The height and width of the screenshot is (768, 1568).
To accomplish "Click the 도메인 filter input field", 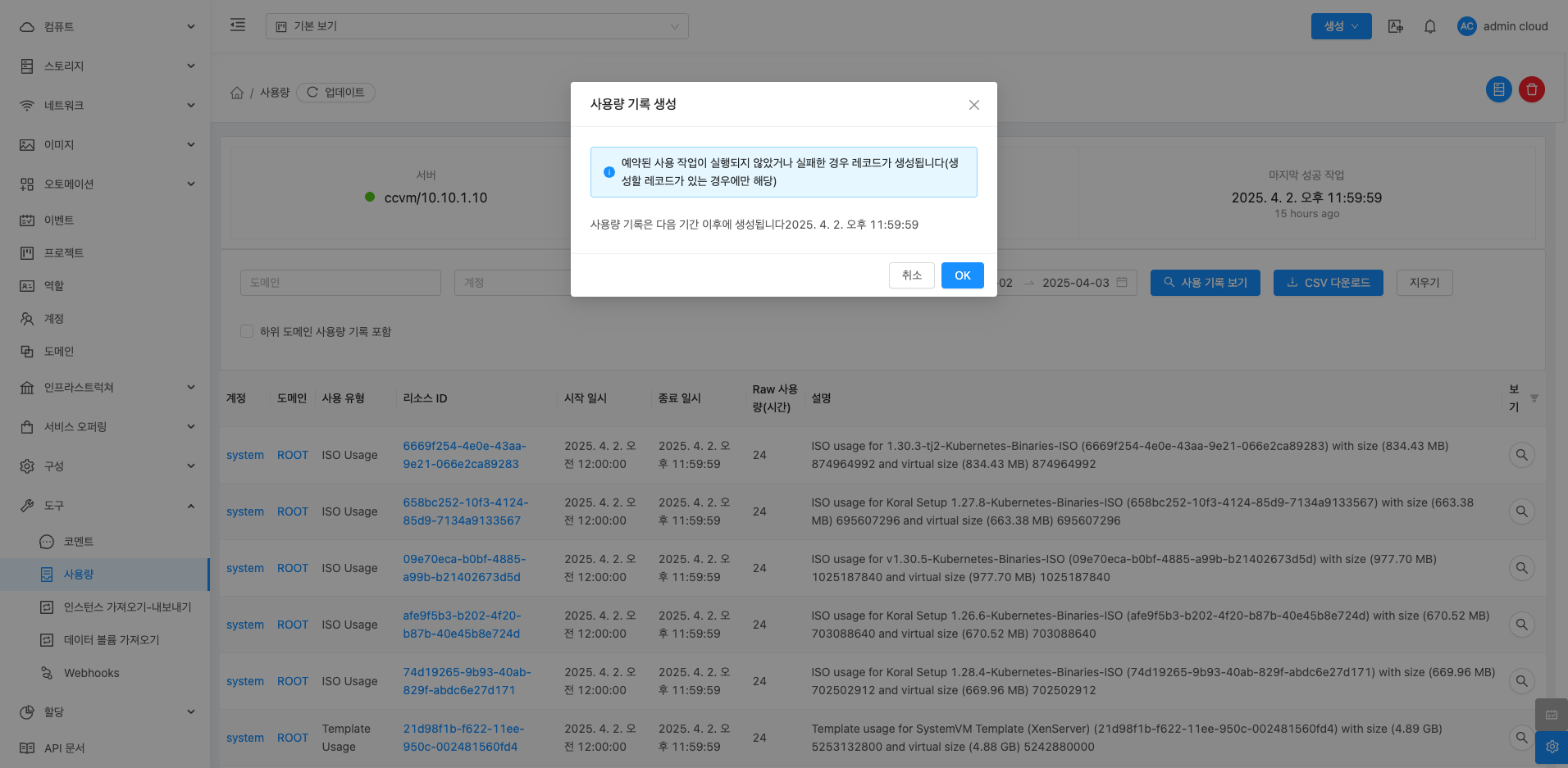I will [x=340, y=283].
